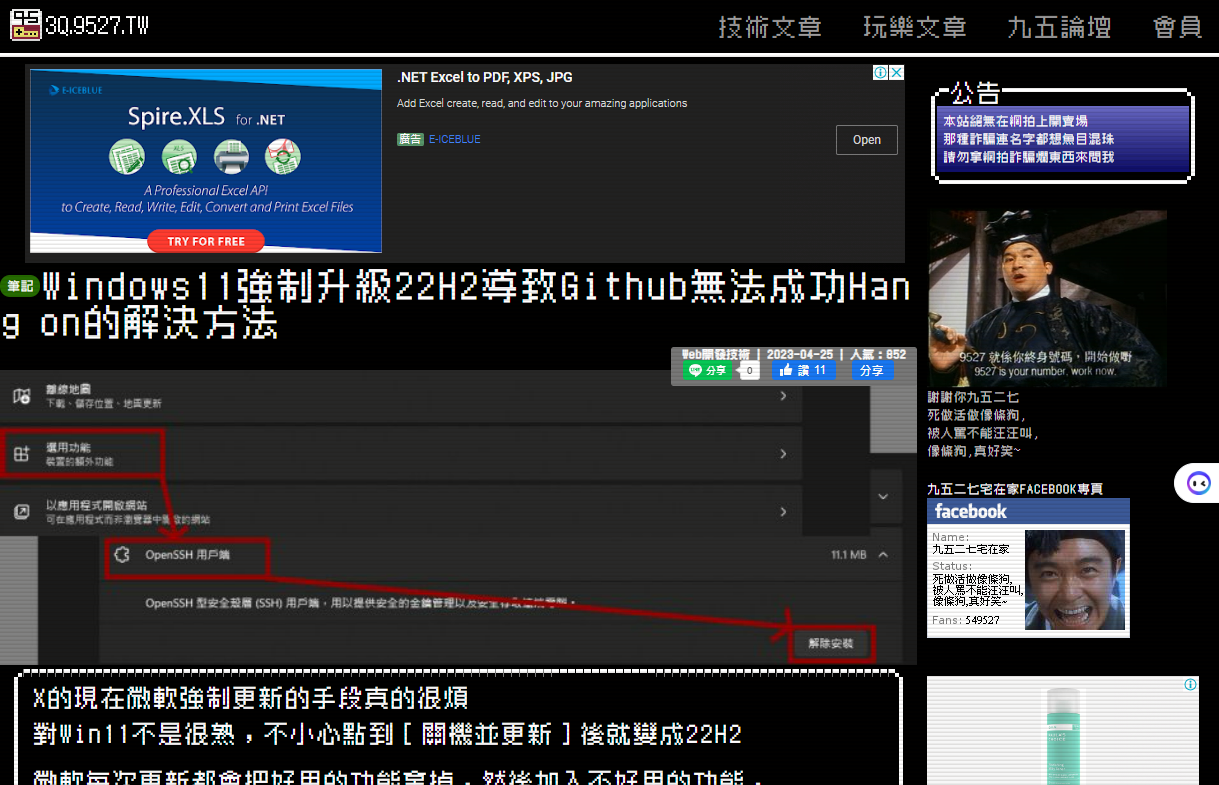
Task: Open the floating purple chat bot icon
Action: coord(1198,484)
